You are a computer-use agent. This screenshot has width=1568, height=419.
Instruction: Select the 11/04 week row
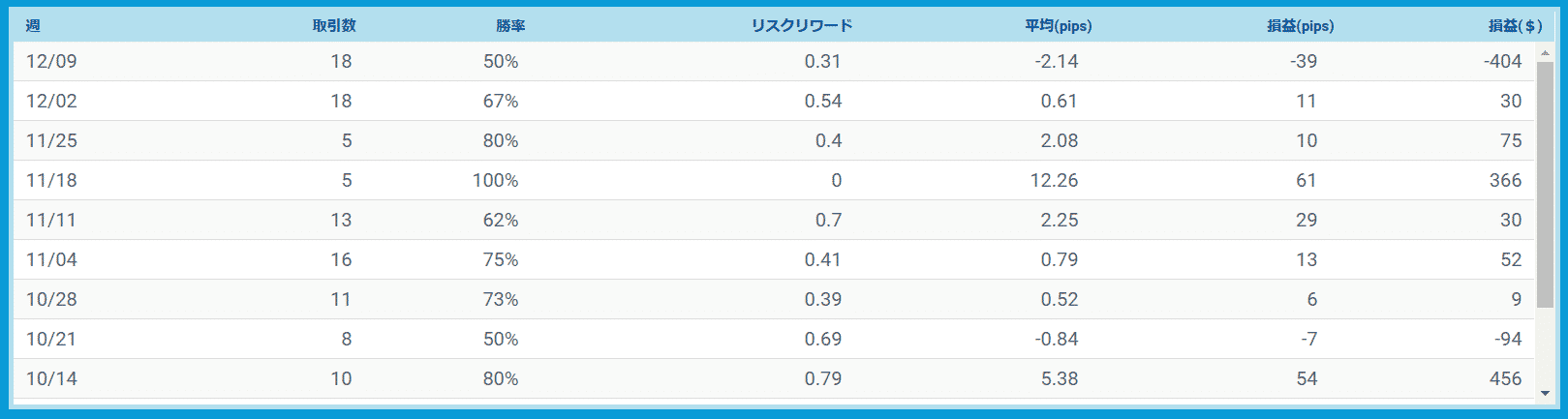tap(774, 259)
